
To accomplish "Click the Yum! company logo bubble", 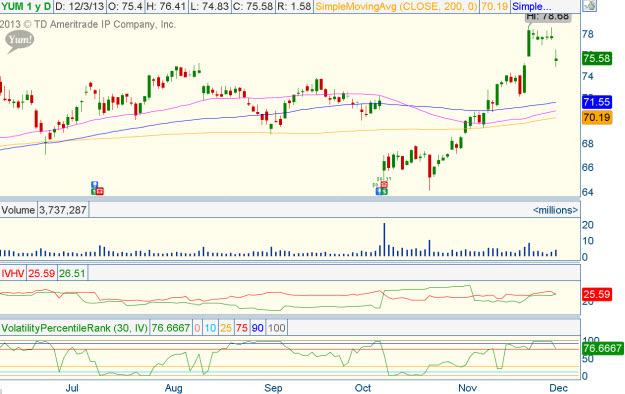I will click(x=20, y=41).
